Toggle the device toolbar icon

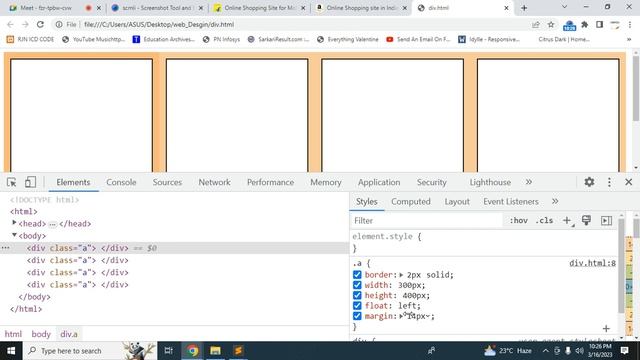click(x=30, y=182)
